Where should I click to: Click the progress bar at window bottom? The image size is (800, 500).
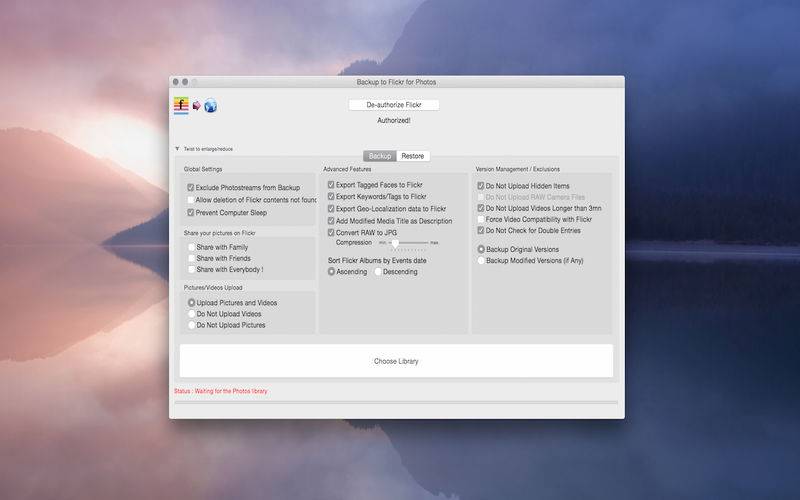click(396, 403)
